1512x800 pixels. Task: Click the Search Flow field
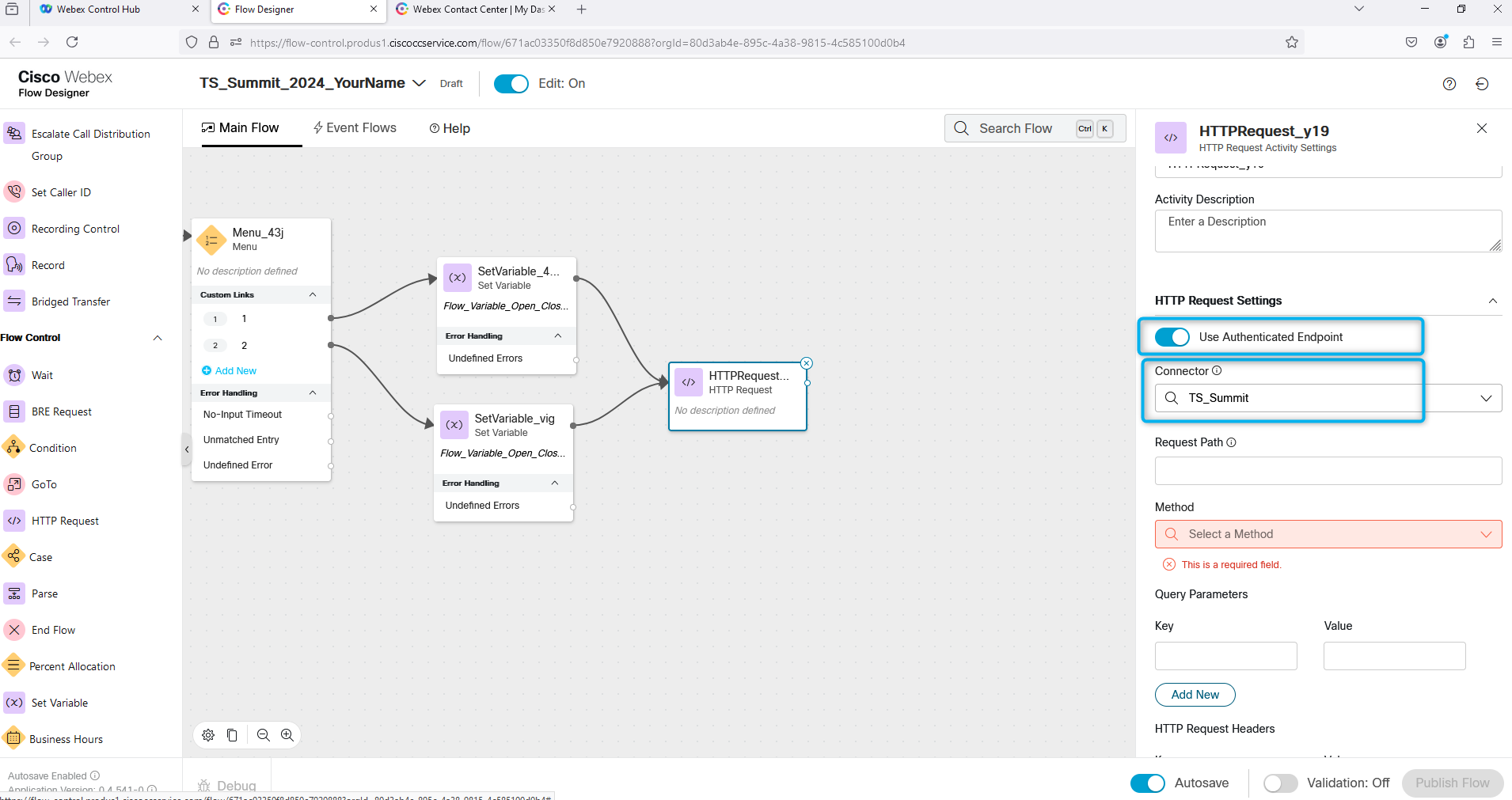coord(1035,128)
